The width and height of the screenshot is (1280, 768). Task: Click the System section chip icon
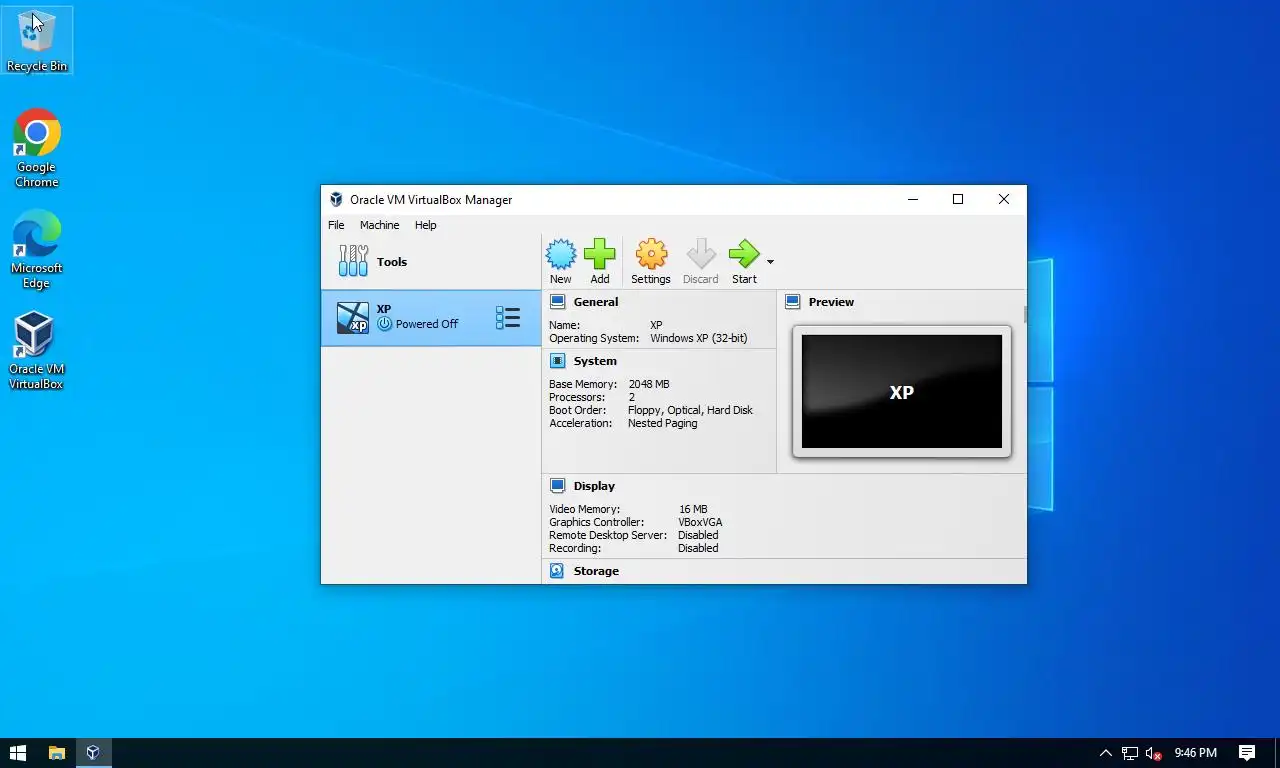tap(558, 361)
